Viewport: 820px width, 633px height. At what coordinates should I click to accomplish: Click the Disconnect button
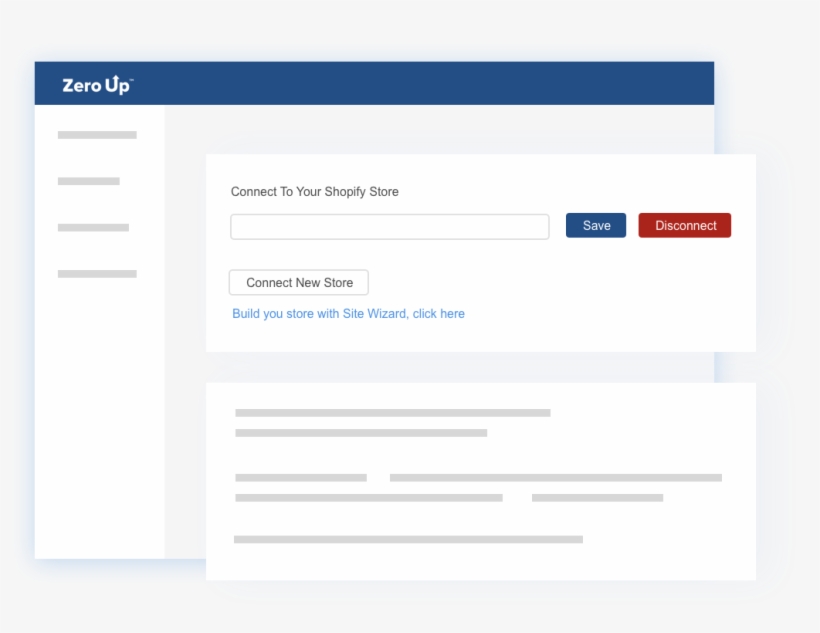684,225
